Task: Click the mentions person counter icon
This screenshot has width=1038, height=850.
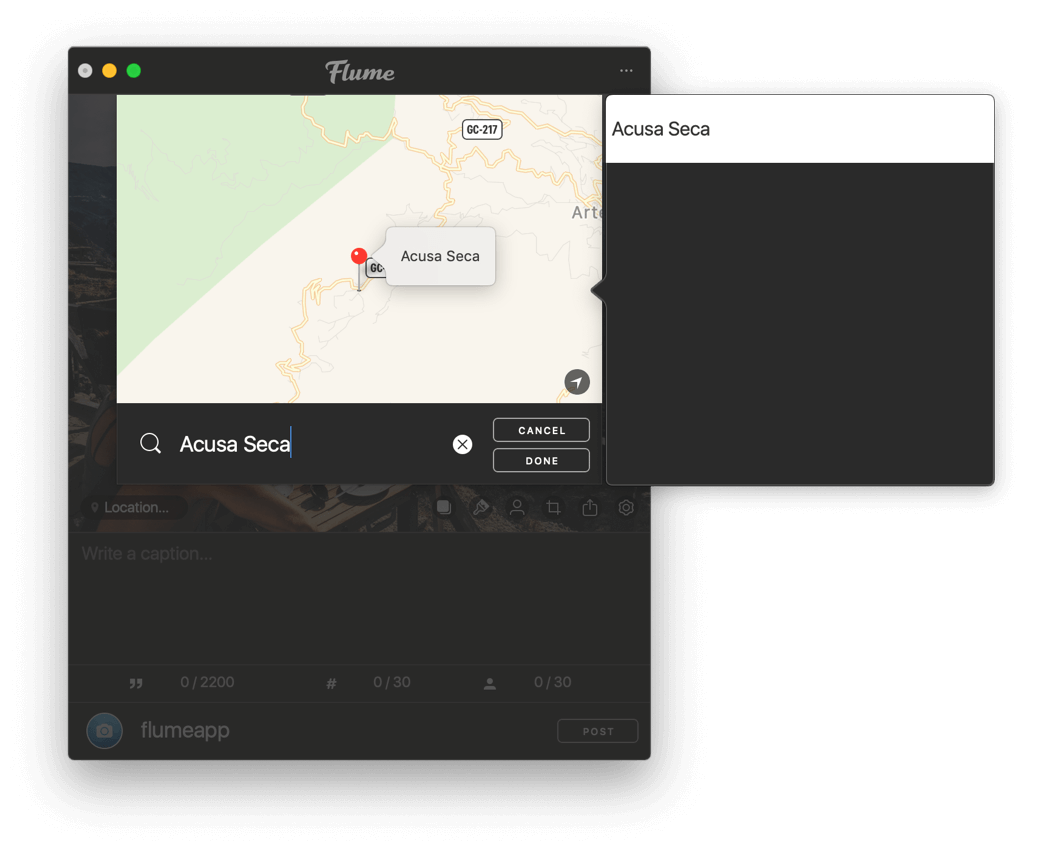Action: point(490,684)
